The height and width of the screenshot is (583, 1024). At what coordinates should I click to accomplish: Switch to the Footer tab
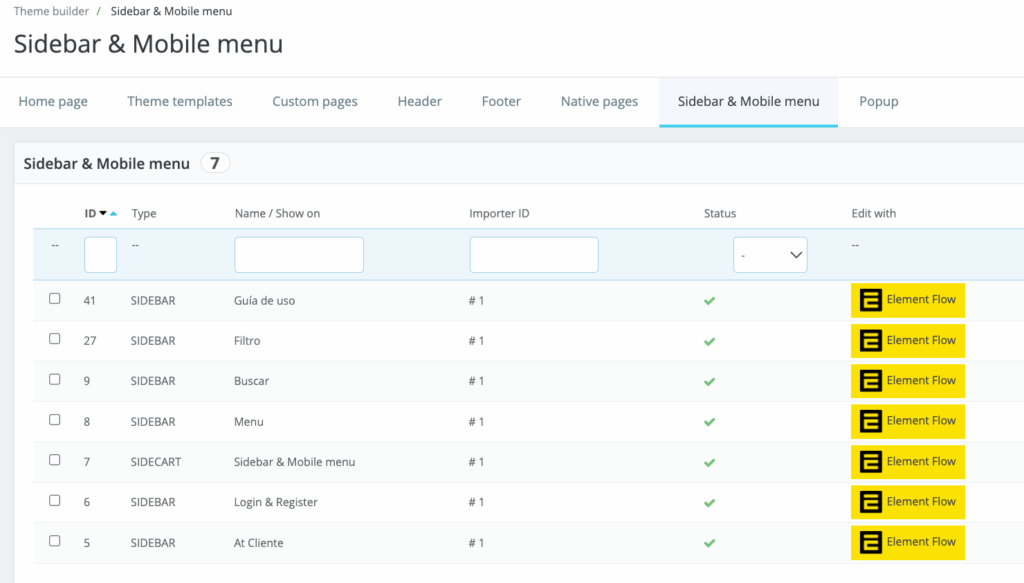click(501, 101)
